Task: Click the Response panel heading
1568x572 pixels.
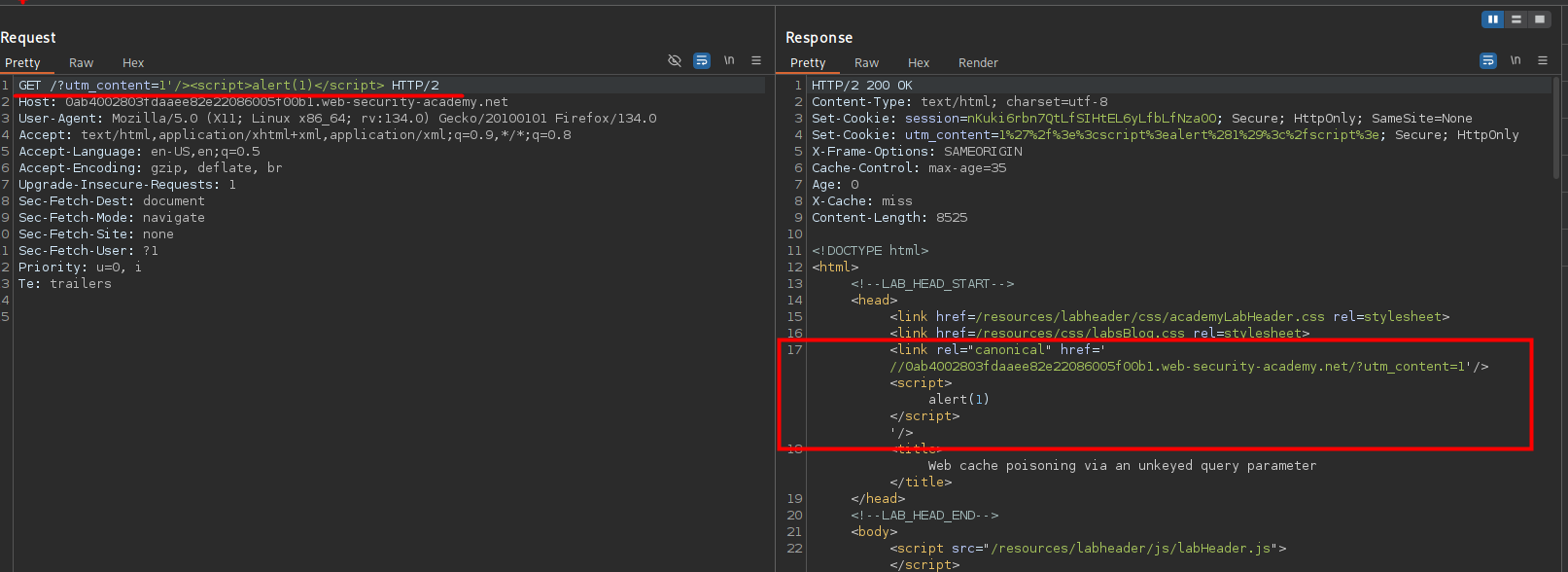Action: 819,38
